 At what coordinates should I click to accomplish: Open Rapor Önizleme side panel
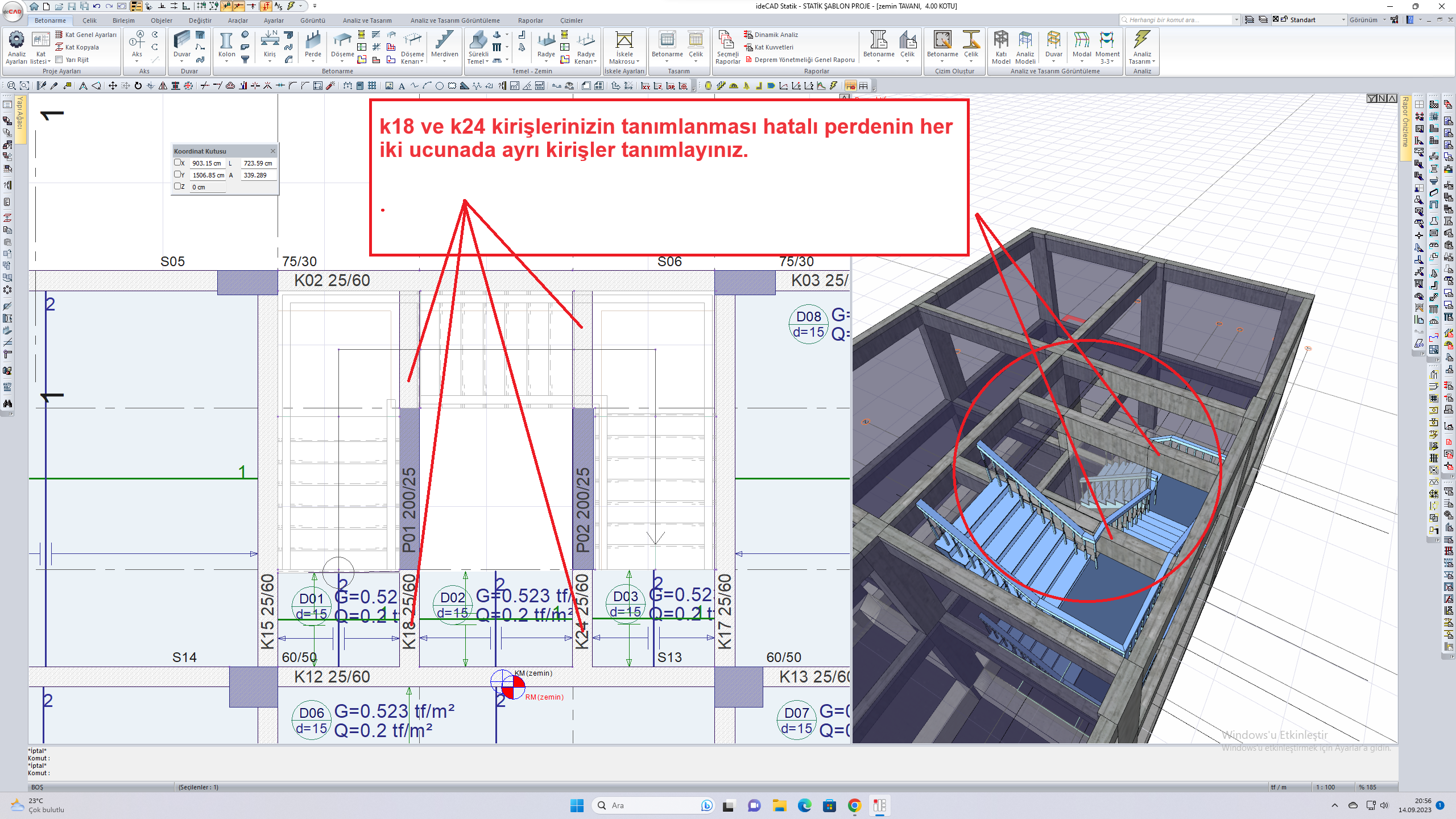pyautogui.click(x=1405, y=128)
